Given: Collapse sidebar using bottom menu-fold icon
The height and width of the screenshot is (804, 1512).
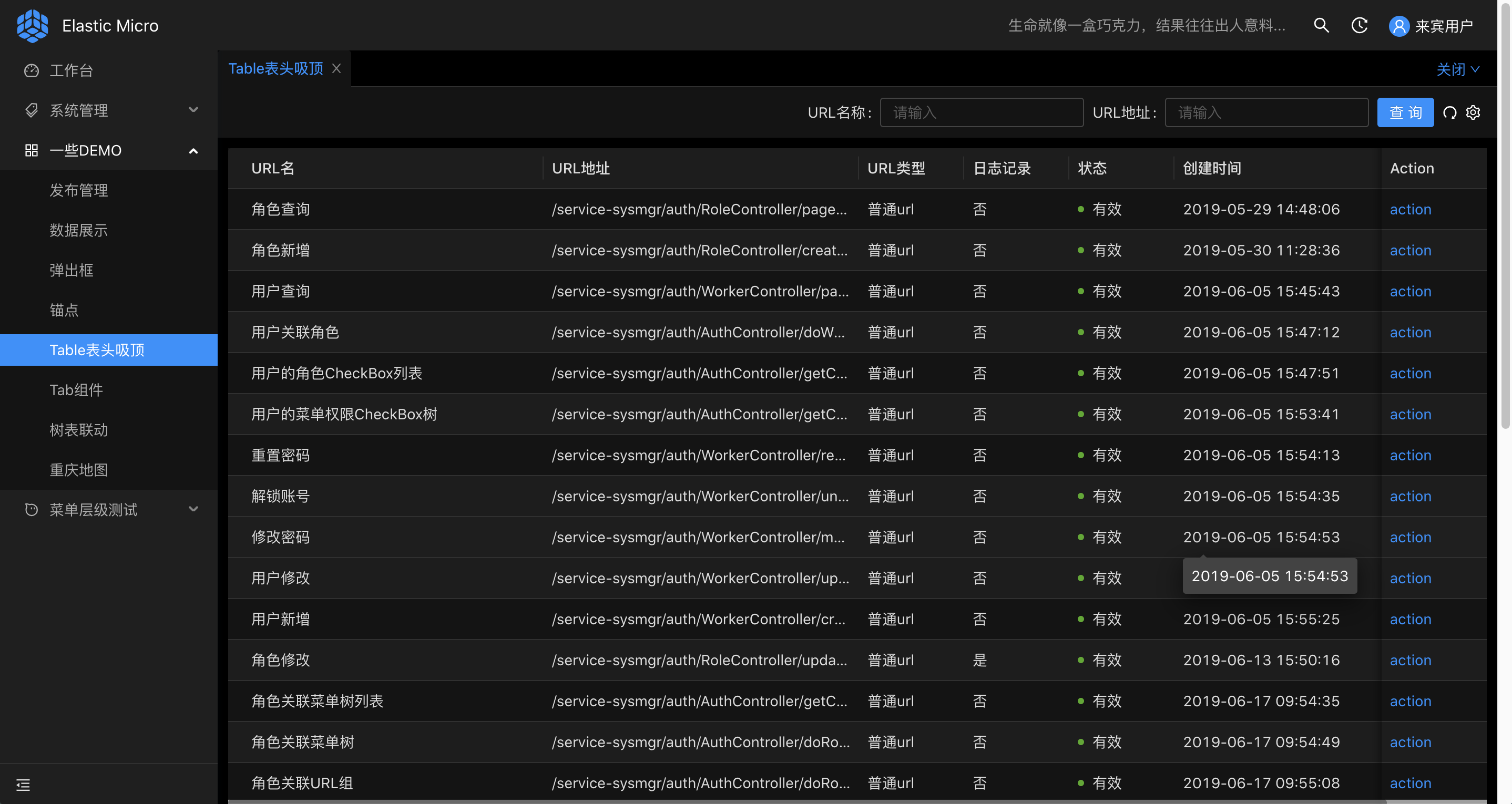Looking at the screenshot, I should 24,785.
